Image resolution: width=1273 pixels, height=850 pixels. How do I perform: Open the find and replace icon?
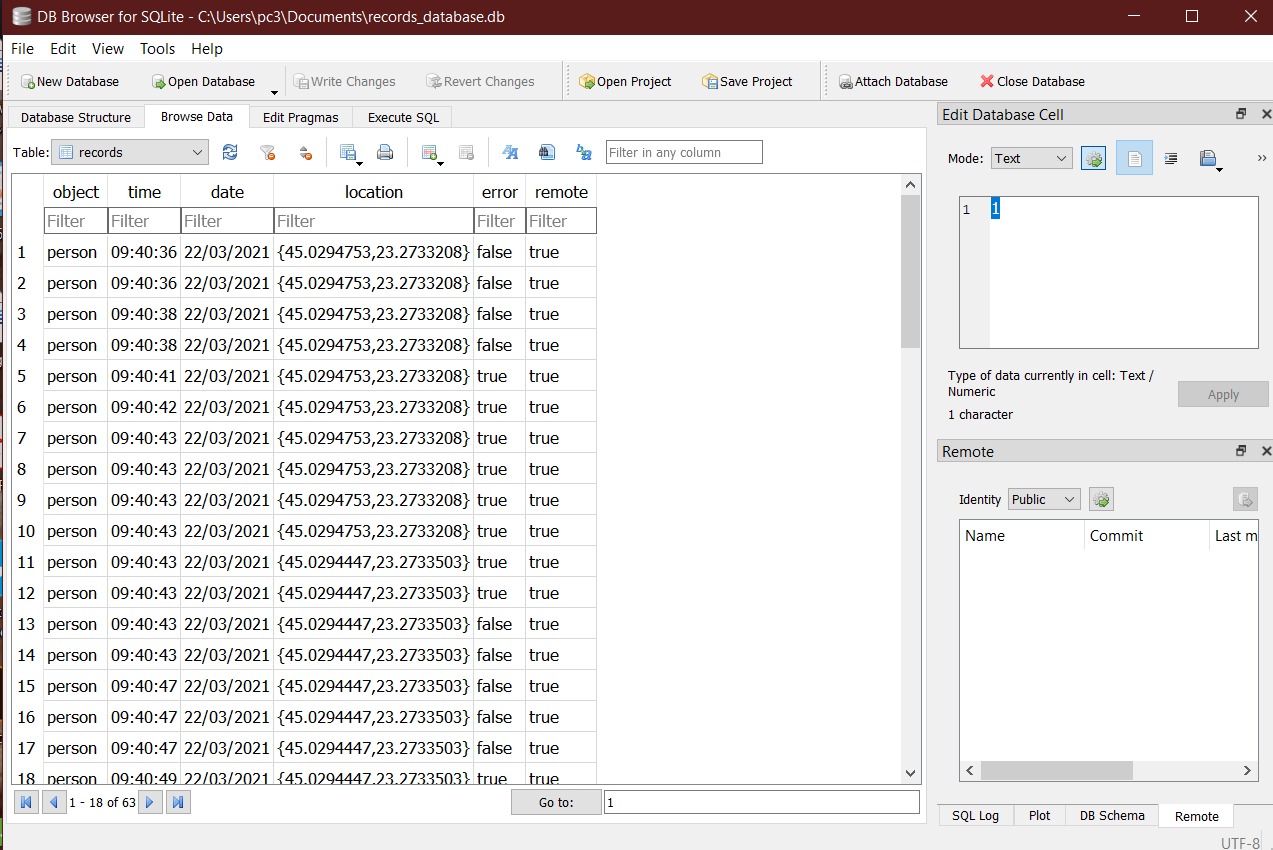584,152
